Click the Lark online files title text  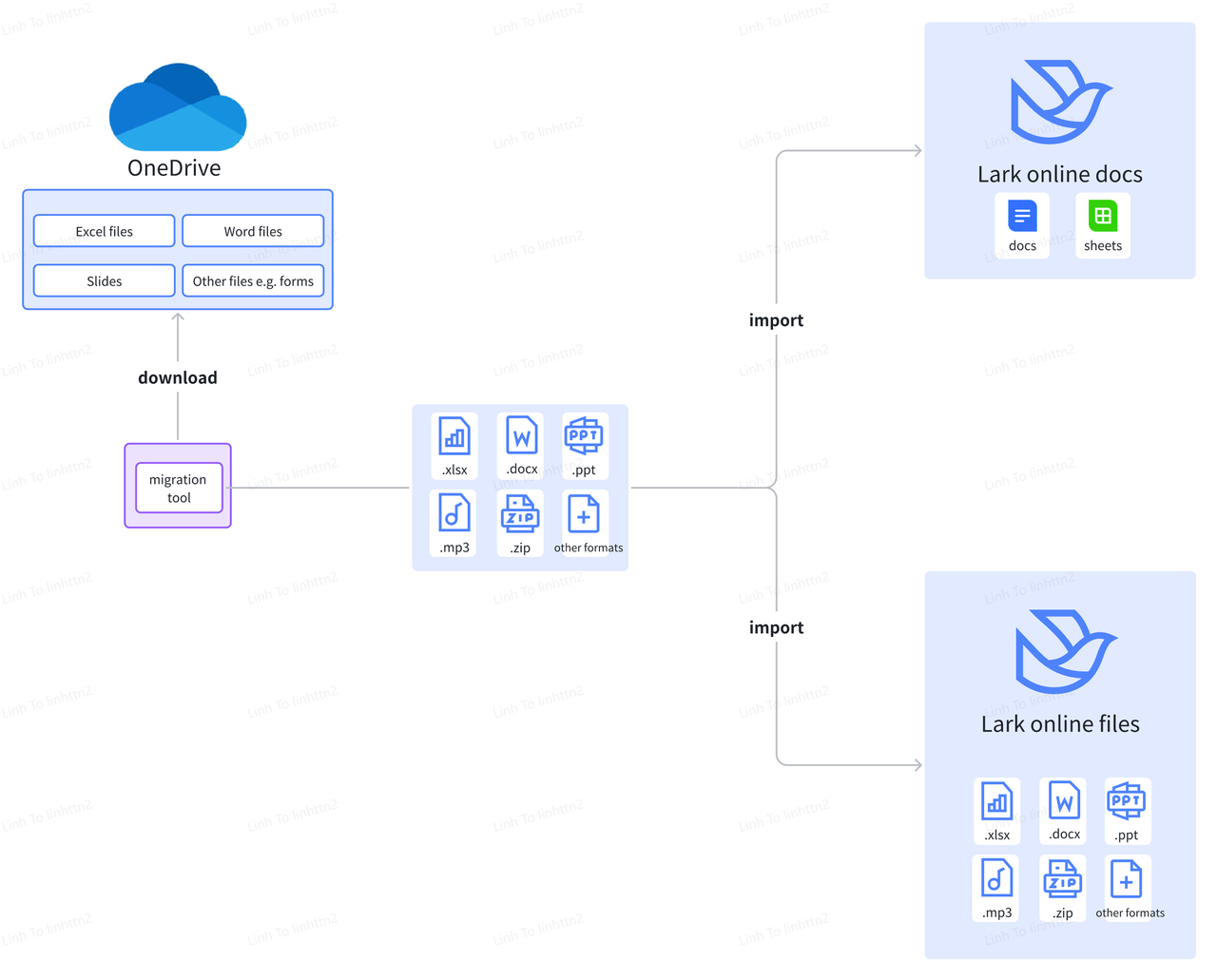[1060, 724]
